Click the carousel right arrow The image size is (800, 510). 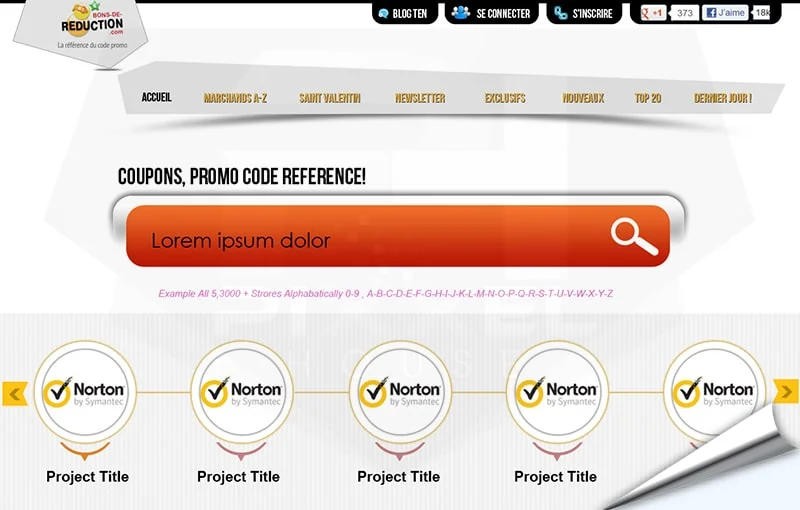pyautogui.click(x=786, y=391)
